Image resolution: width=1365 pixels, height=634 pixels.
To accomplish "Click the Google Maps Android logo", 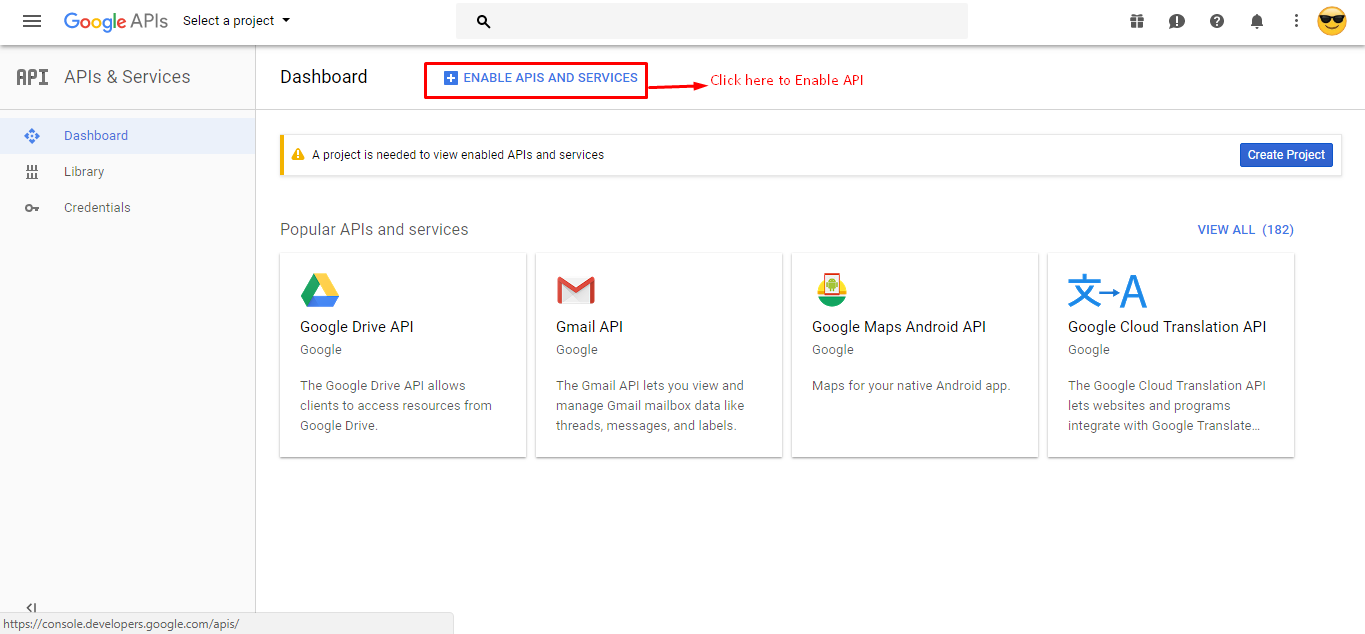I will (x=832, y=289).
